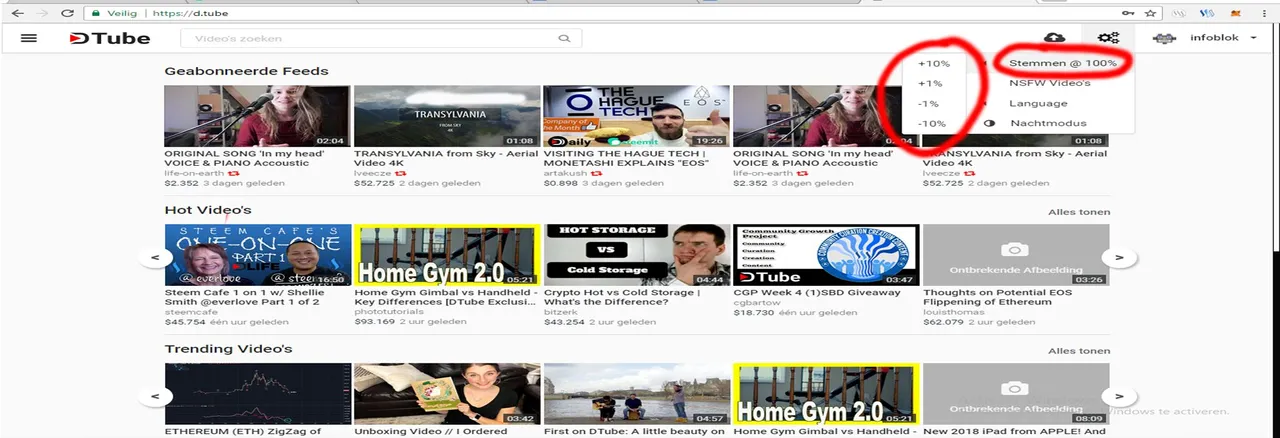Open Unboxing Video thumbnail
1280x438 pixels.
tap(447, 394)
